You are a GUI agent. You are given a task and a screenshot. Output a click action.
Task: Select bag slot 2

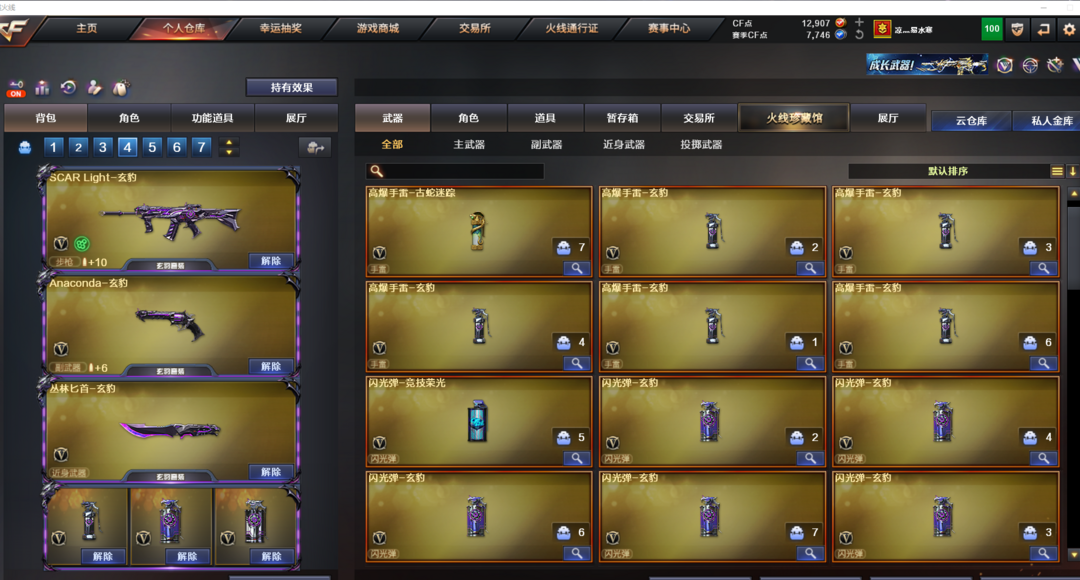click(x=78, y=147)
